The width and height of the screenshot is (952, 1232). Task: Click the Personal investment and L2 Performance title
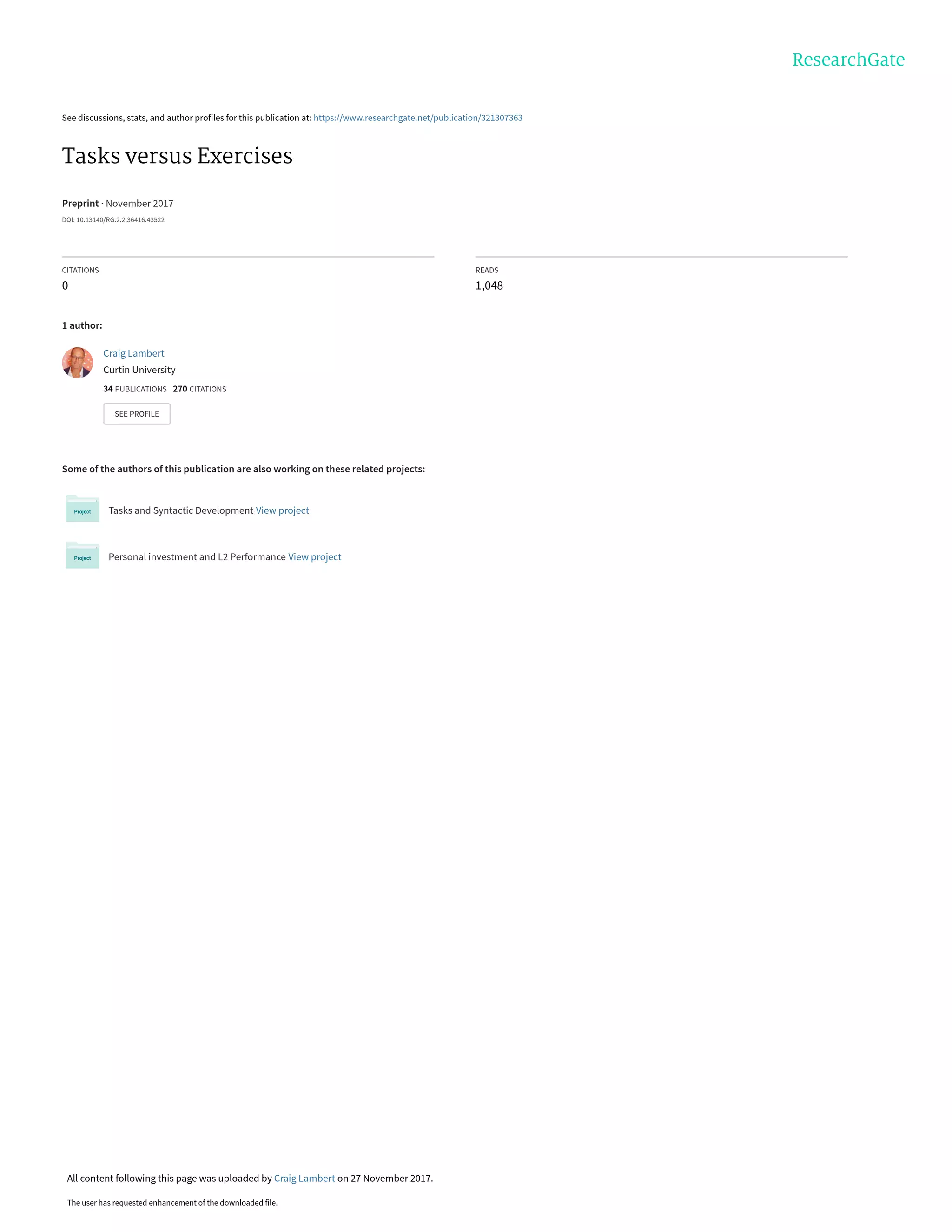(x=198, y=557)
